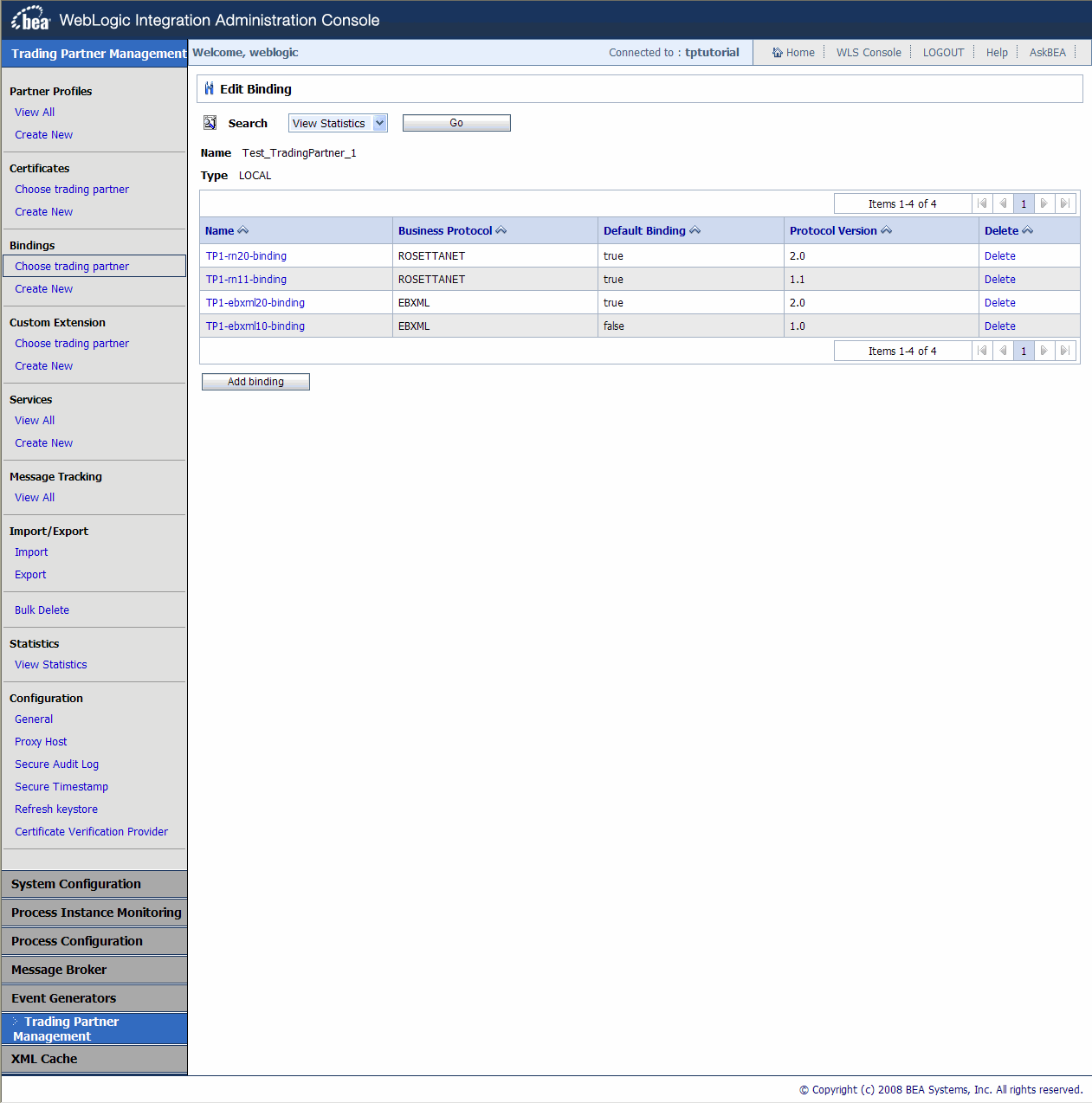The width and height of the screenshot is (1092, 1103).
Task: Open Event Generators module
Action: tap(94, 998)
